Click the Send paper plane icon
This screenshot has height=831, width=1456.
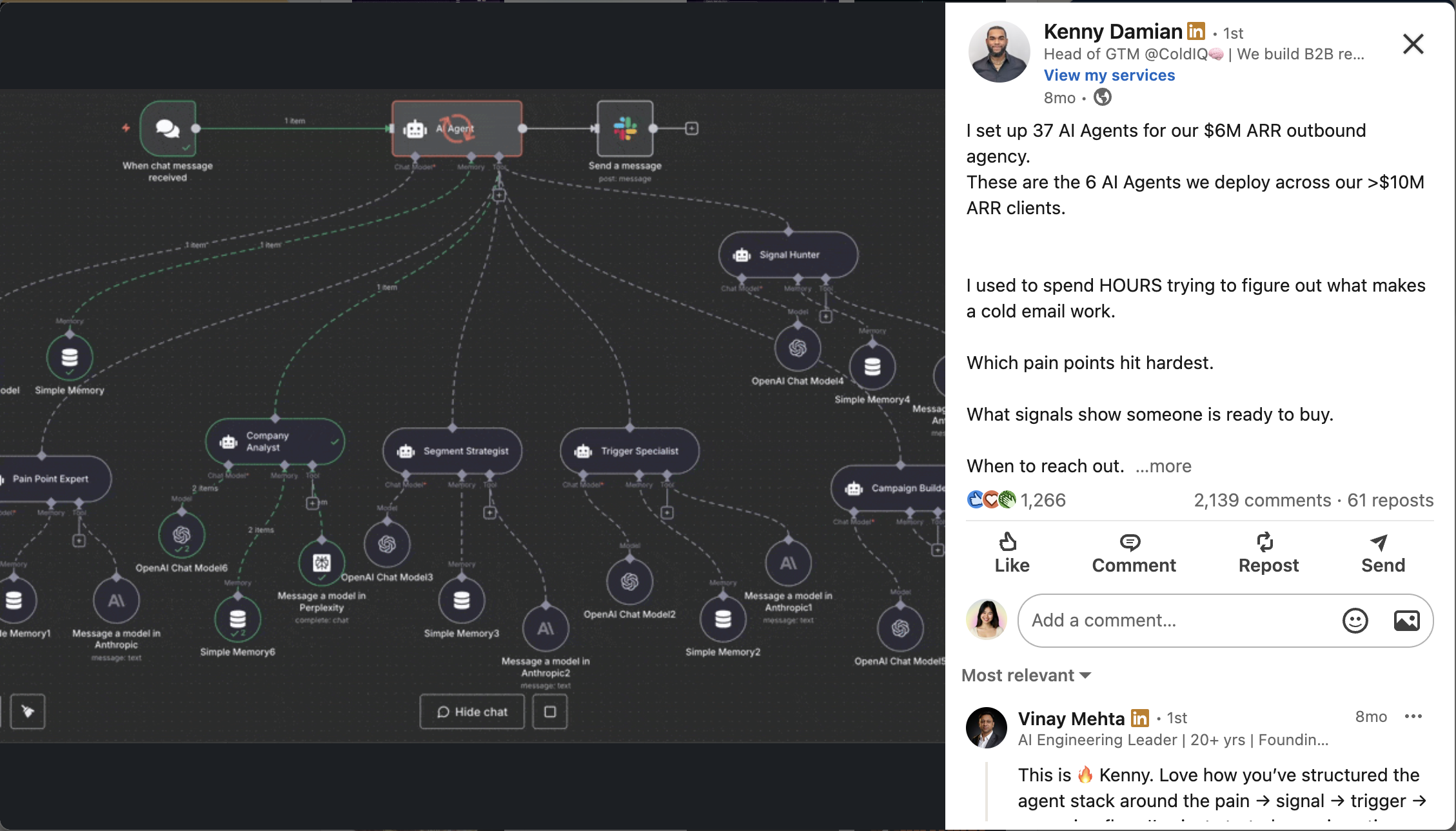pos(1379,543)
